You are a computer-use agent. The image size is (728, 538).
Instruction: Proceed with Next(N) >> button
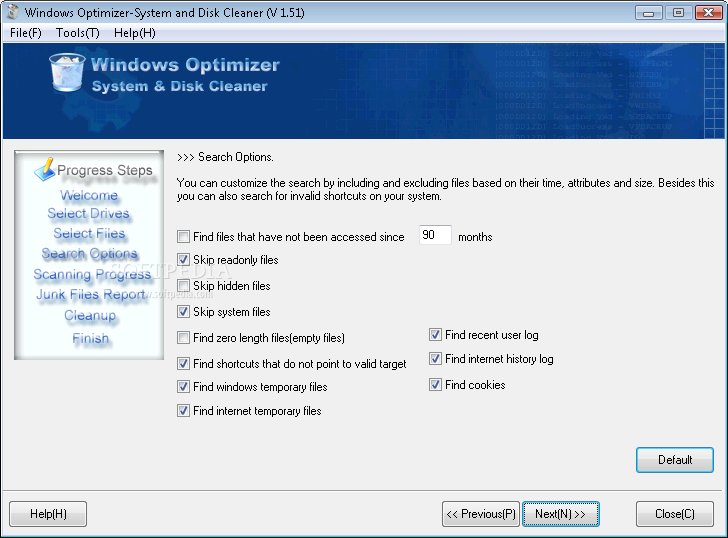coord(560,514)
